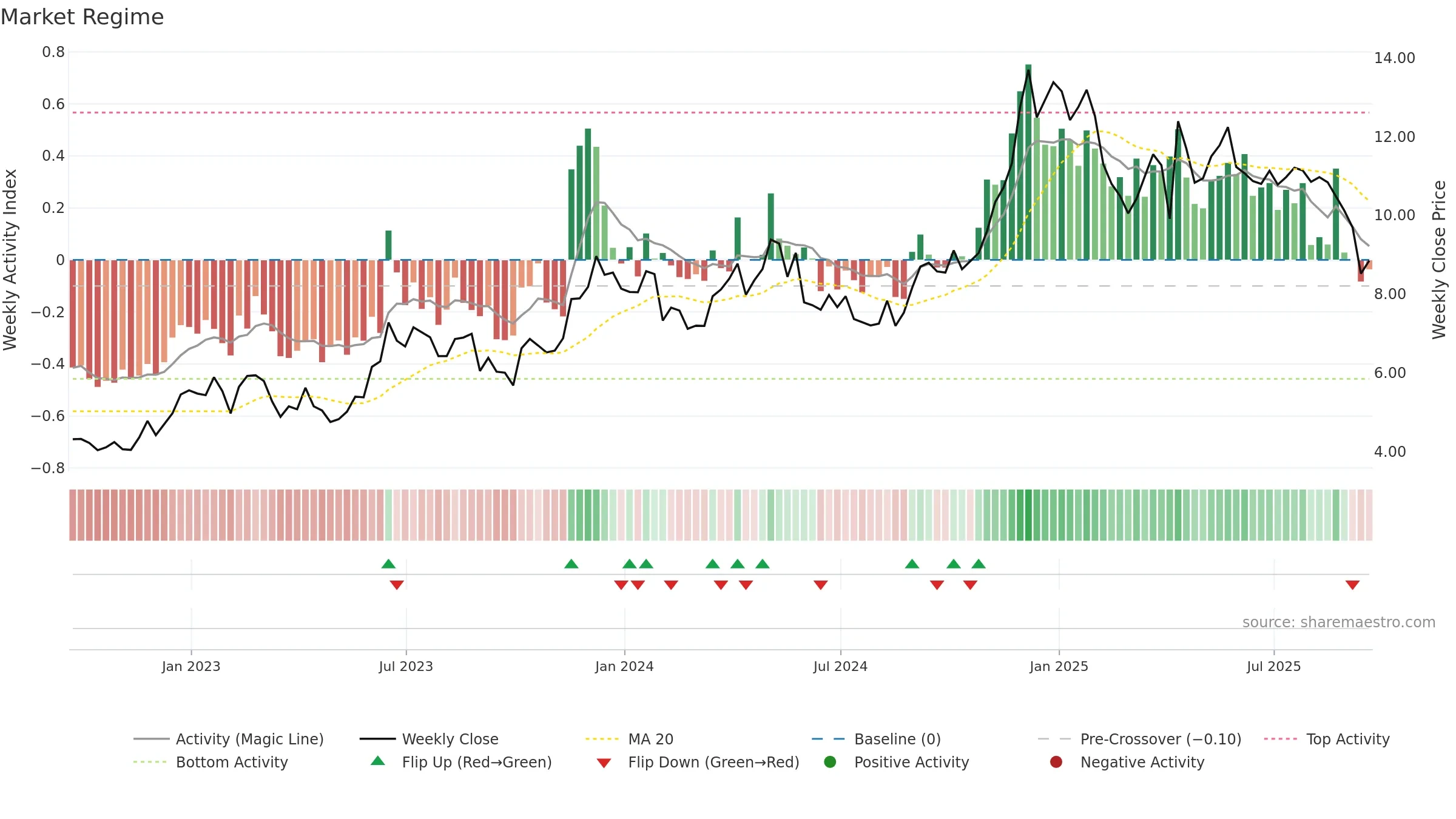Click the Jul 2024 x-axis label
This screenshot has height=819, width=1456.
pyautogui.click(x=840, y=666)
